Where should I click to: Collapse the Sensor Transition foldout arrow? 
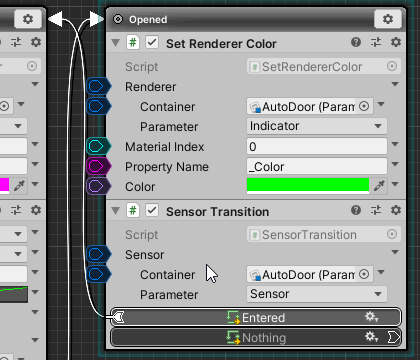116,211
